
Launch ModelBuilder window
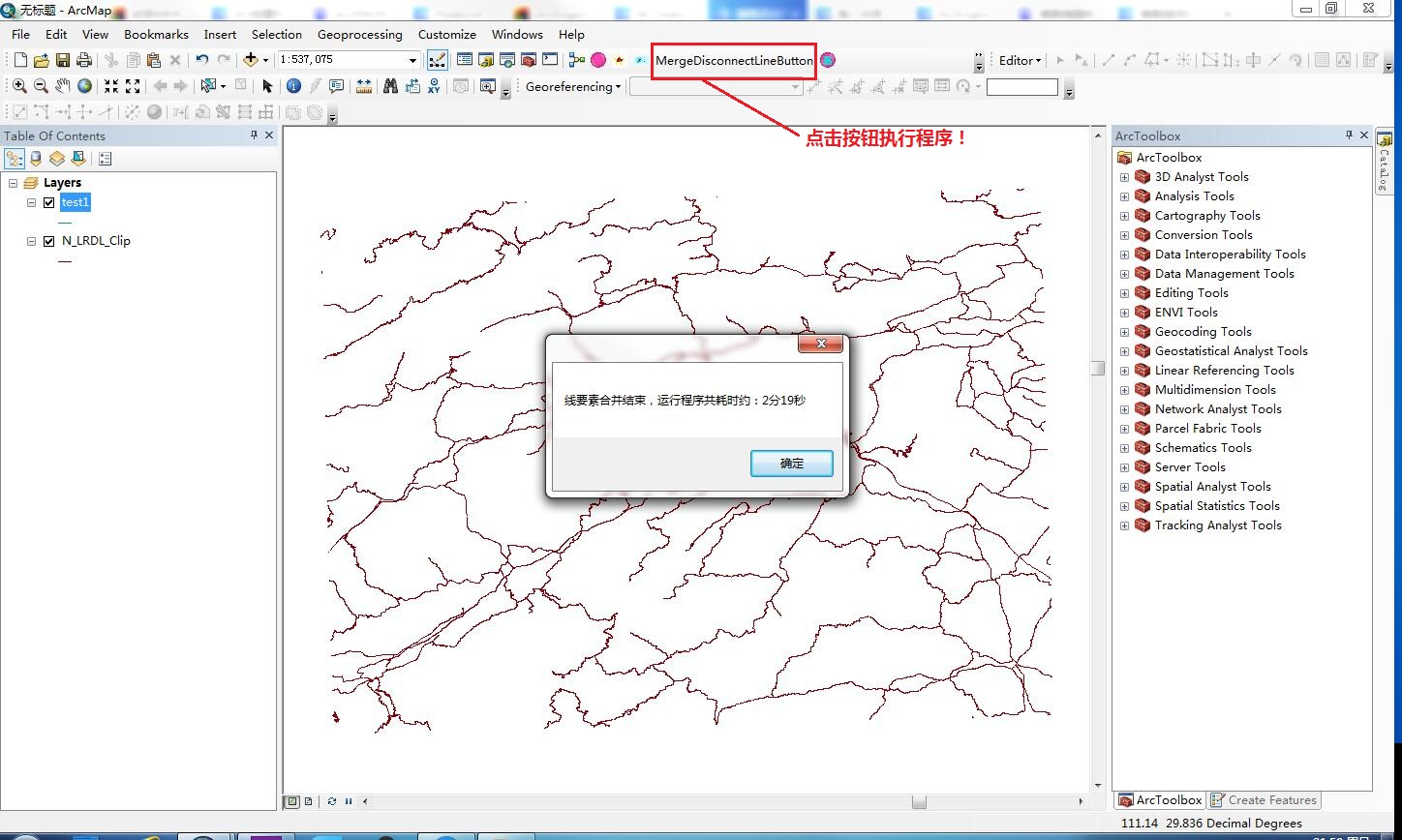click(577, 60)
